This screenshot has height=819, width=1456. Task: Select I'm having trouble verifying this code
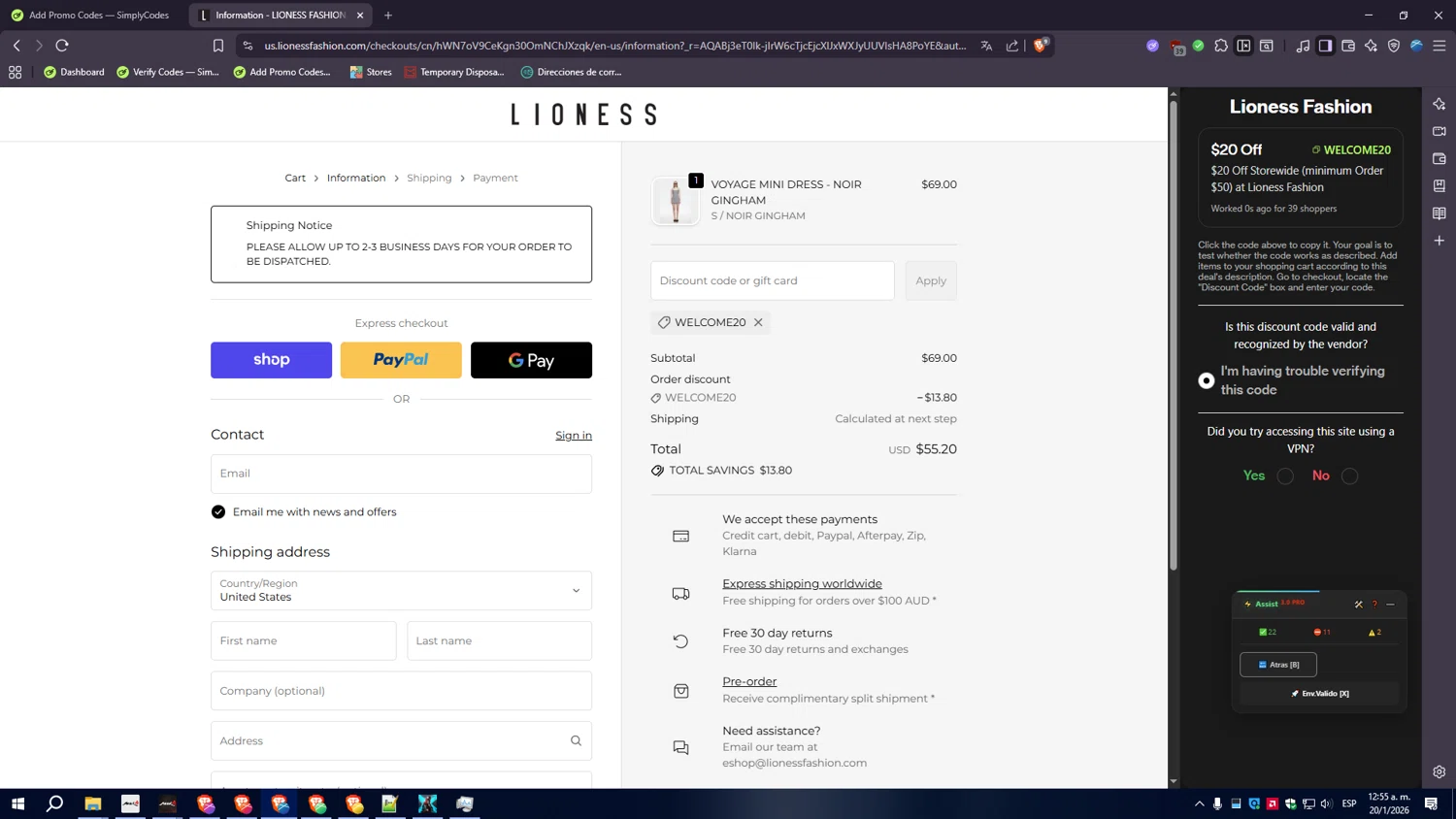(1206, 380)
